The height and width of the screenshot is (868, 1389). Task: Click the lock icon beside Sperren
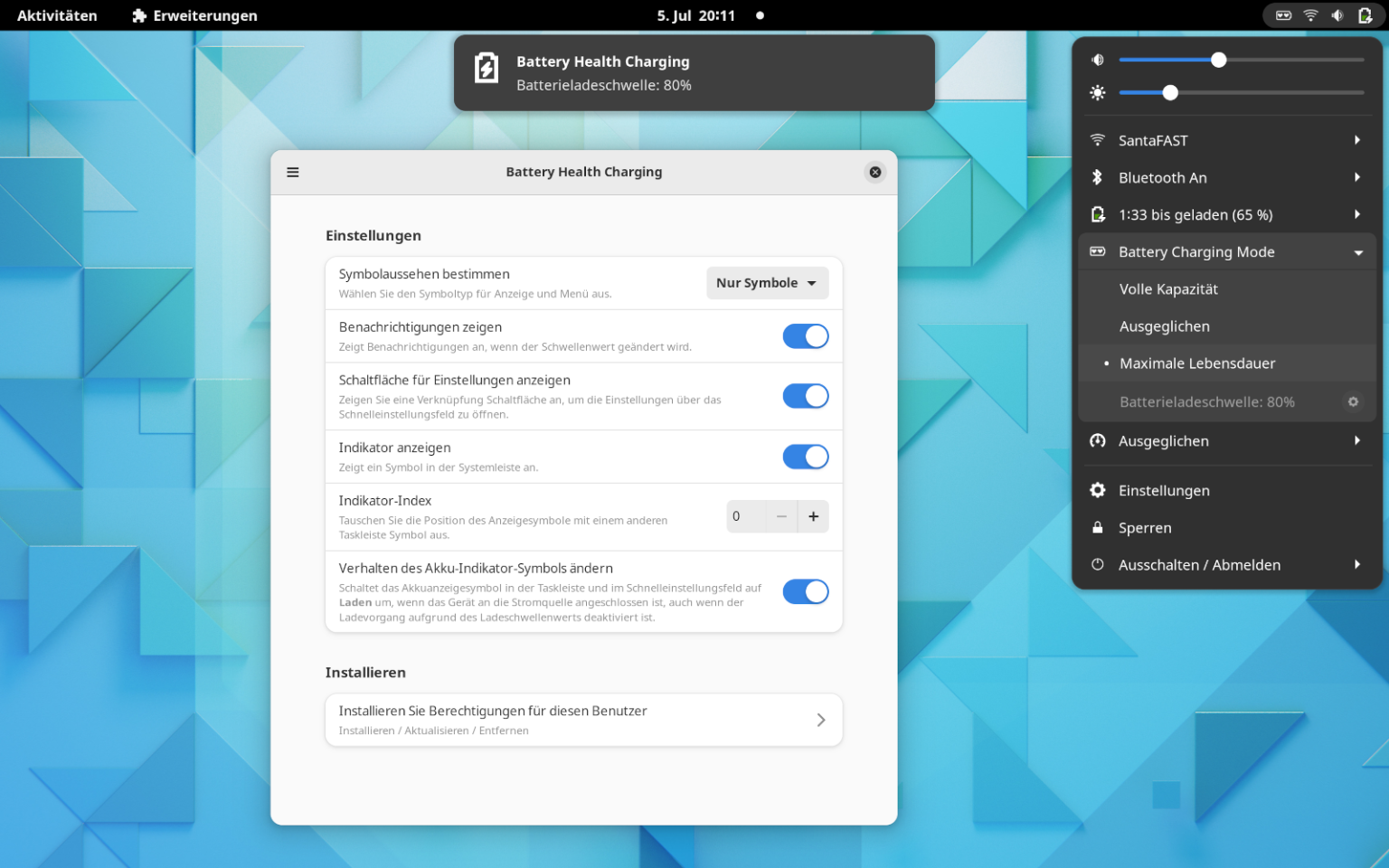pos(1097,527)
